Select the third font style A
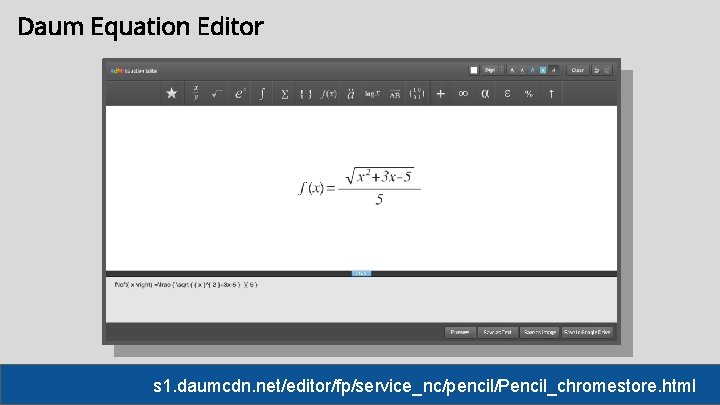Screen dimensions: 720x405 [533, 70]
